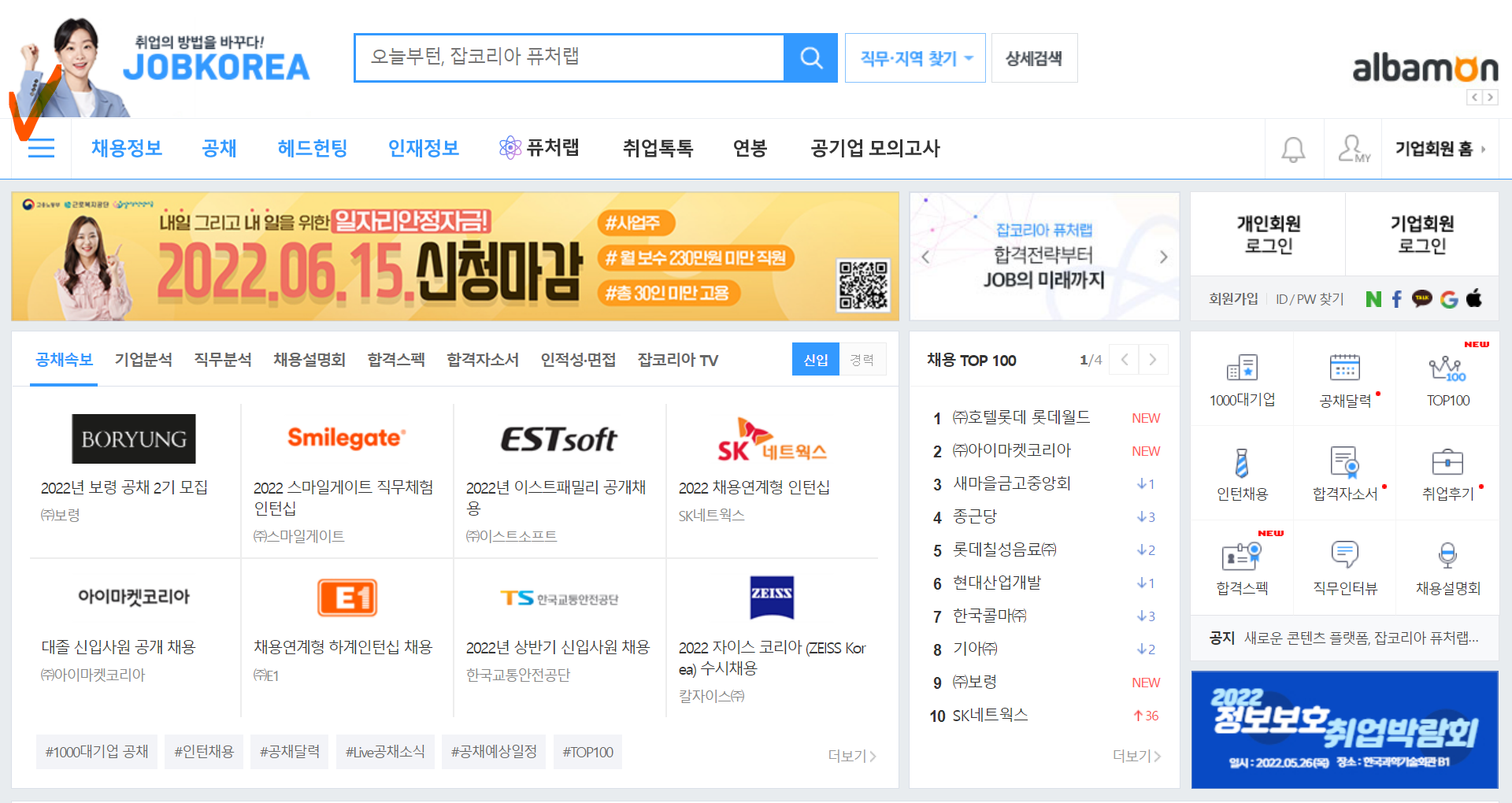Click the search magnifier button
This screenshot has width=1512, height=803.
coord(811,57)
